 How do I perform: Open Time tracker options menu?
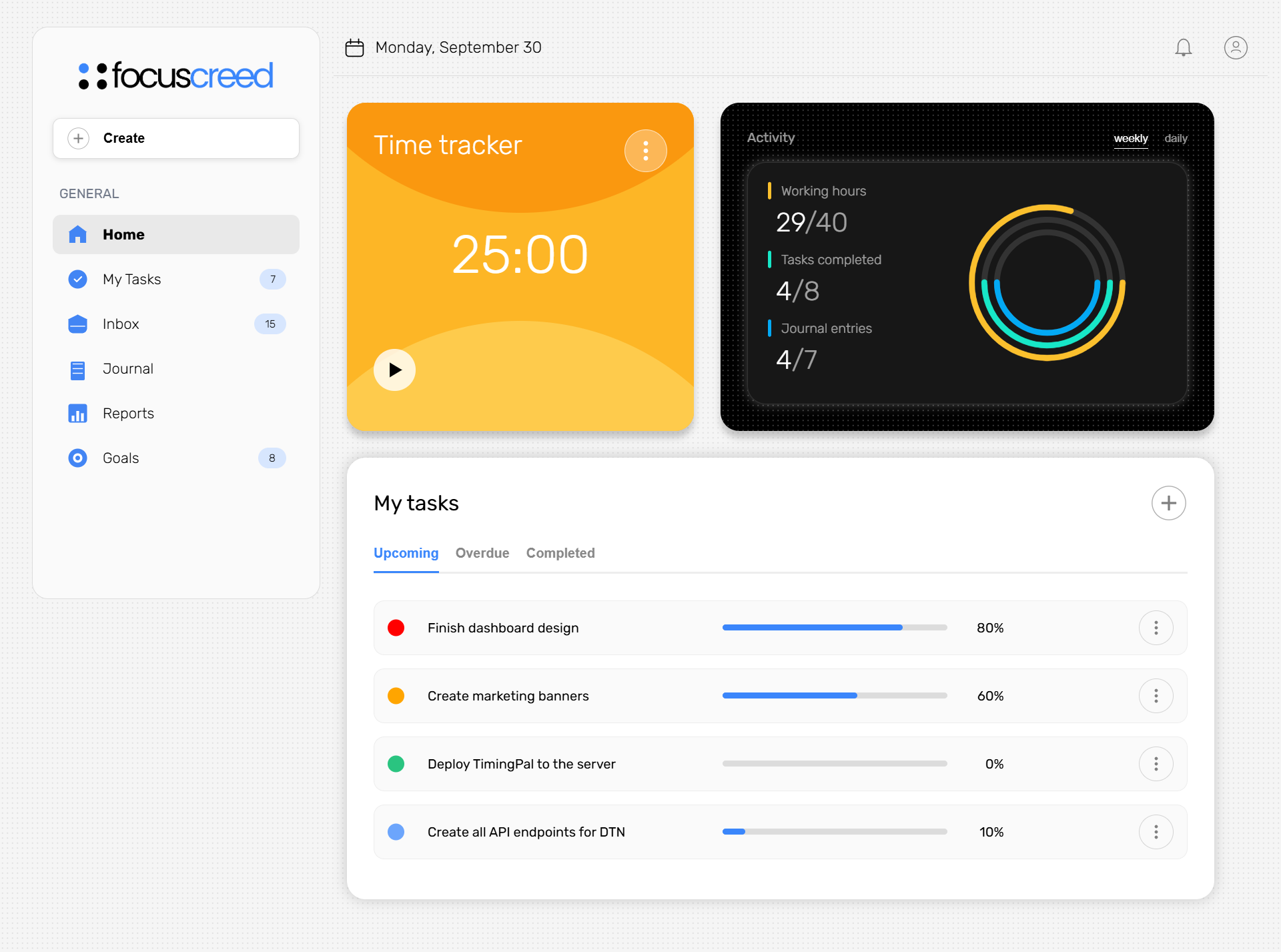click(x=645, y=151)
